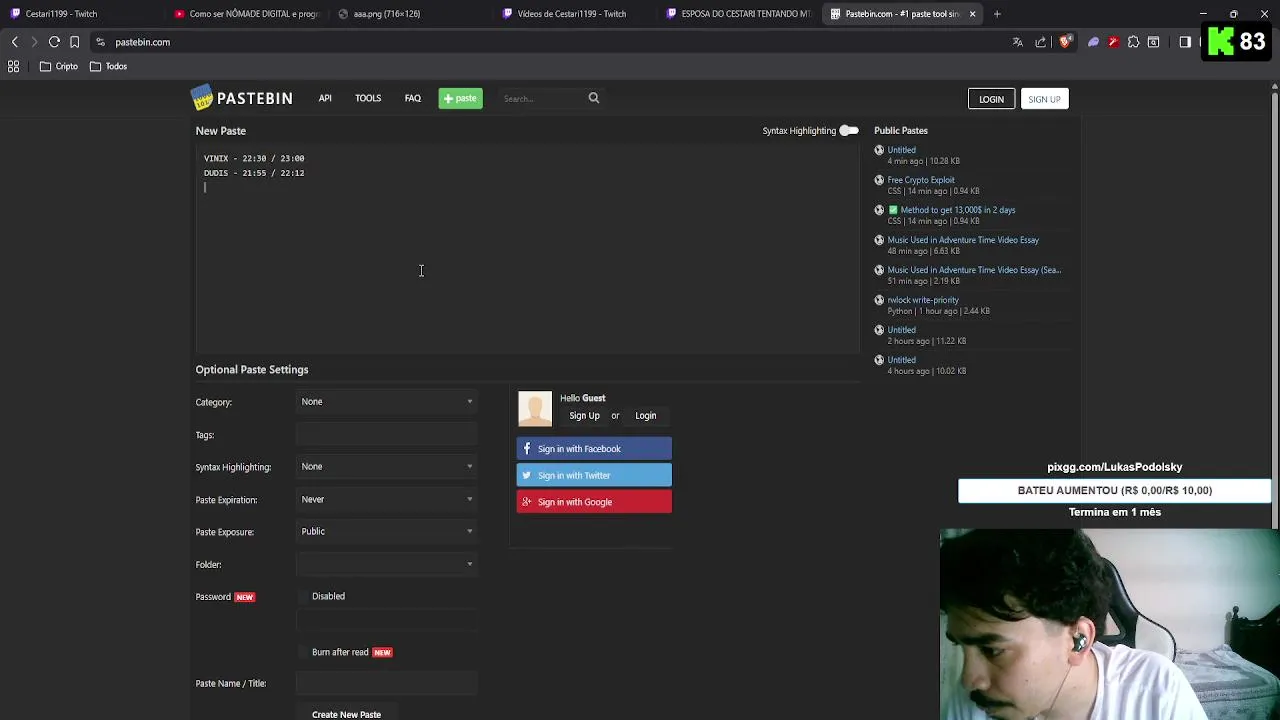Open the extensions puzzle piece icon

click(x=1133, y=42)
